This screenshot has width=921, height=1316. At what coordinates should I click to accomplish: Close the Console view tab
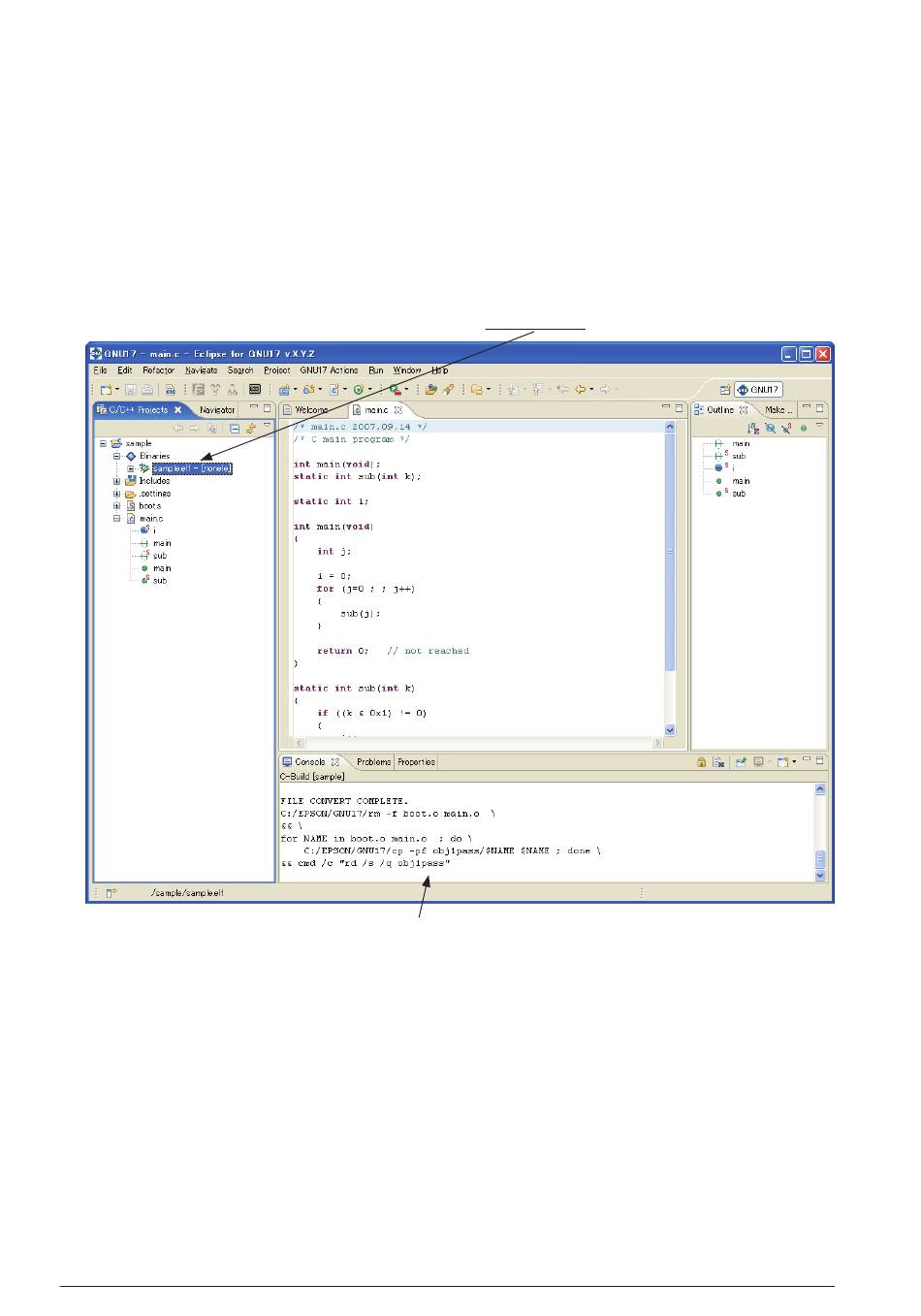tap(335, 762)
